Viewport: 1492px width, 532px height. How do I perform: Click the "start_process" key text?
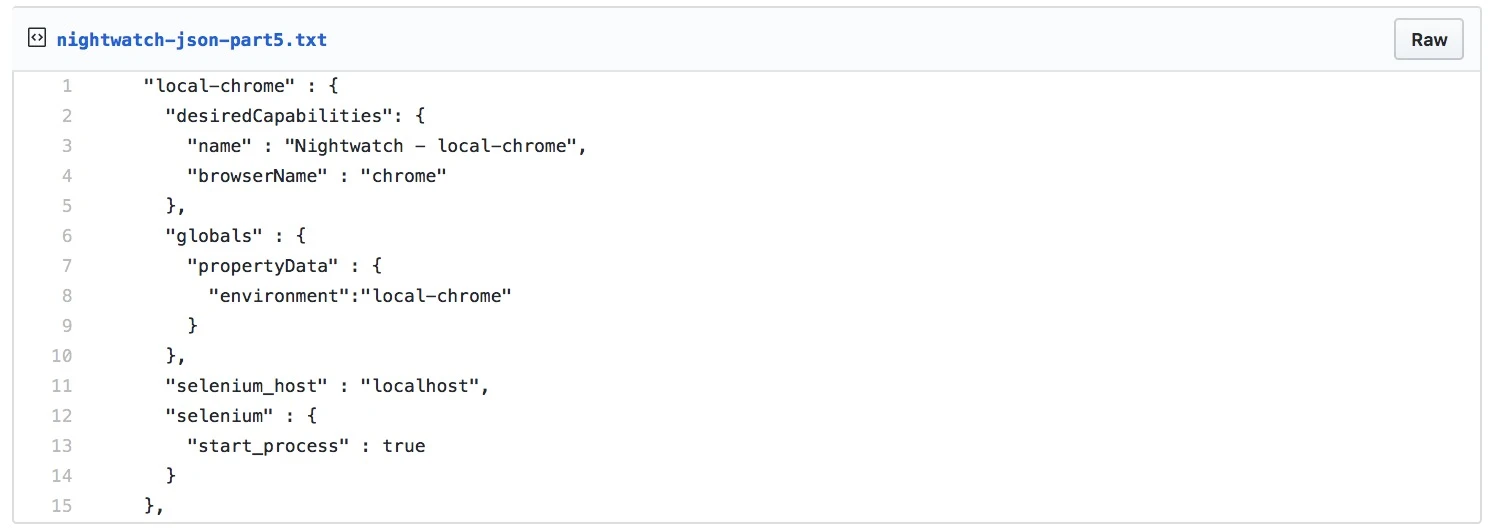pyautogui.click(x=270, y=446)
